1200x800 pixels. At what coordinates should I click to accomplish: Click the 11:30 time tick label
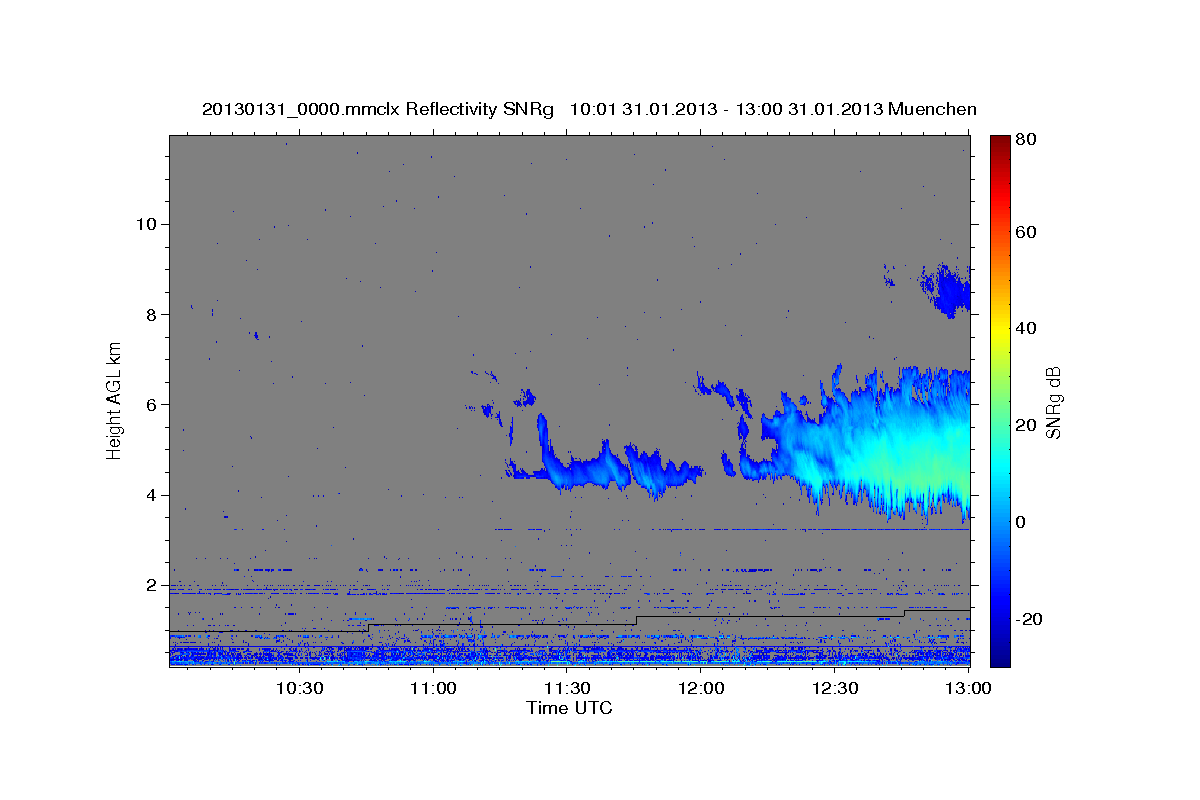pos(568,689)
